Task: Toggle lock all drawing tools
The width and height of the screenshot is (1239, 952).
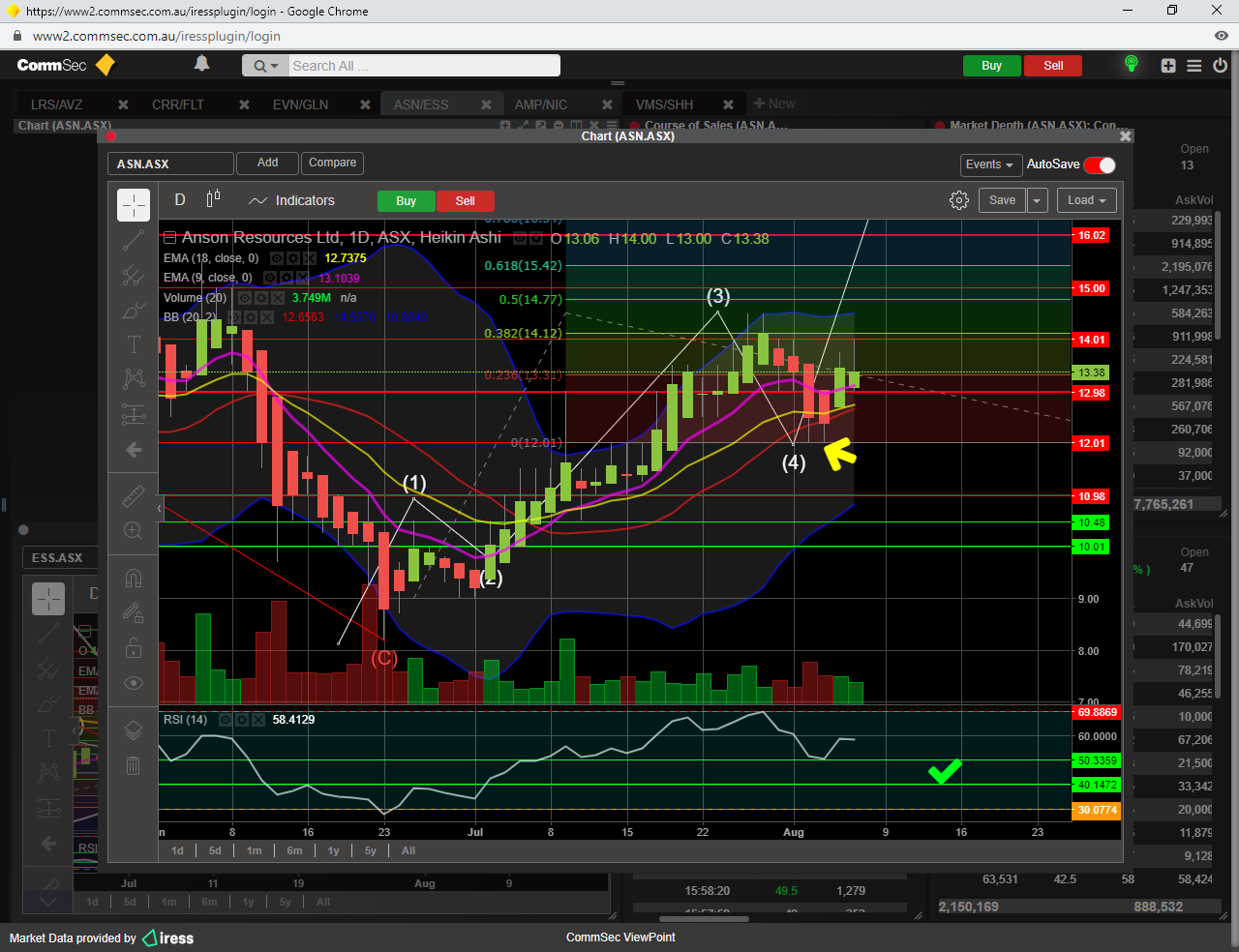Action: (134, 647)
